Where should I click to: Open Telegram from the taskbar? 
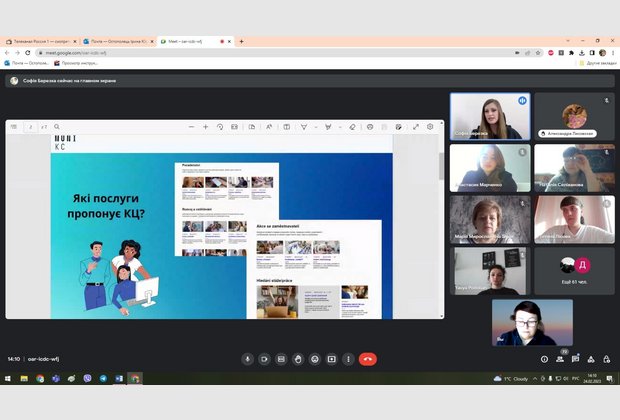103,378
